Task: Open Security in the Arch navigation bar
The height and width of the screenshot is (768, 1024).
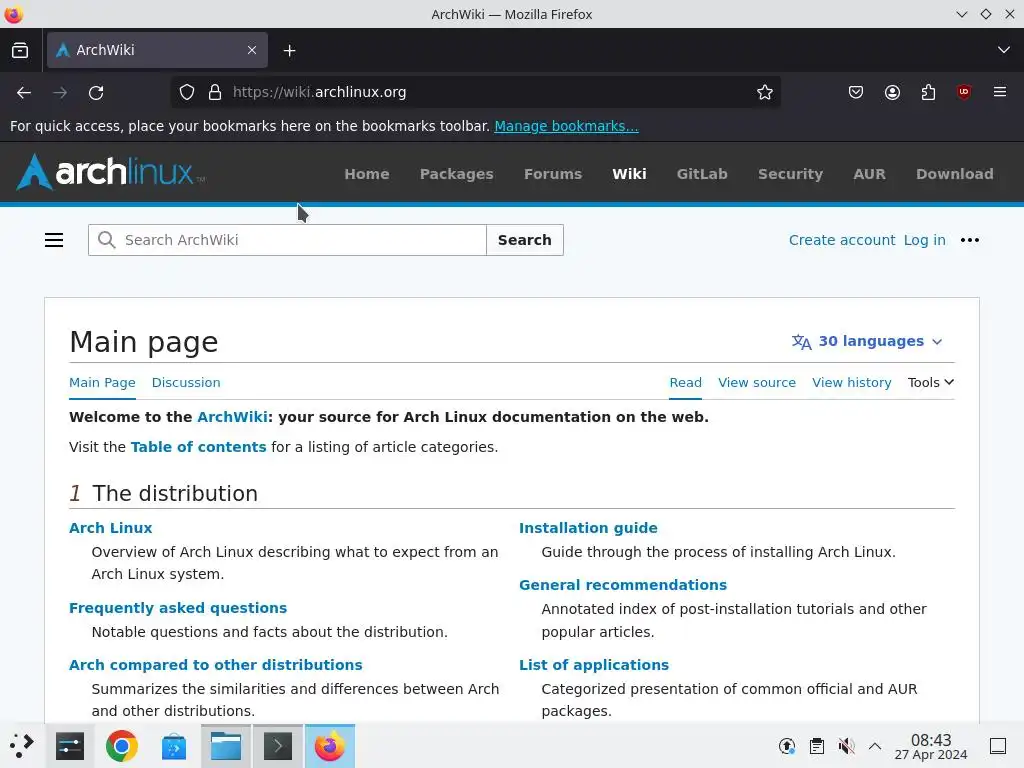Action: pos(790,174)
